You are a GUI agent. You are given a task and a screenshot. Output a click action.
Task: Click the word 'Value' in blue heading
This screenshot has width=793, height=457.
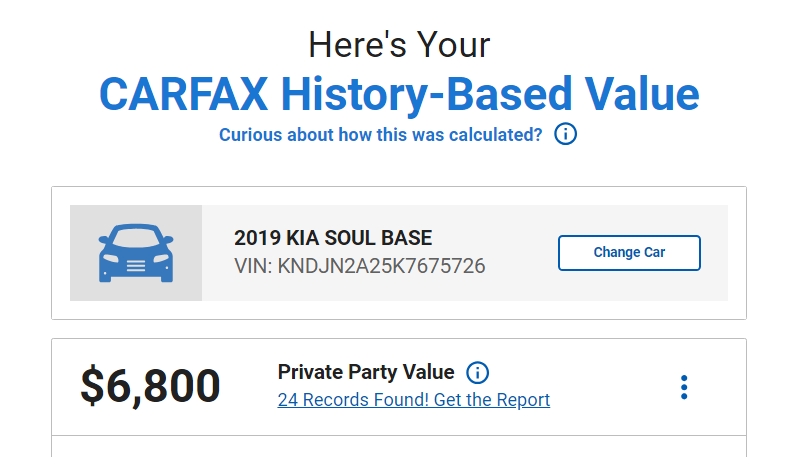642,94
